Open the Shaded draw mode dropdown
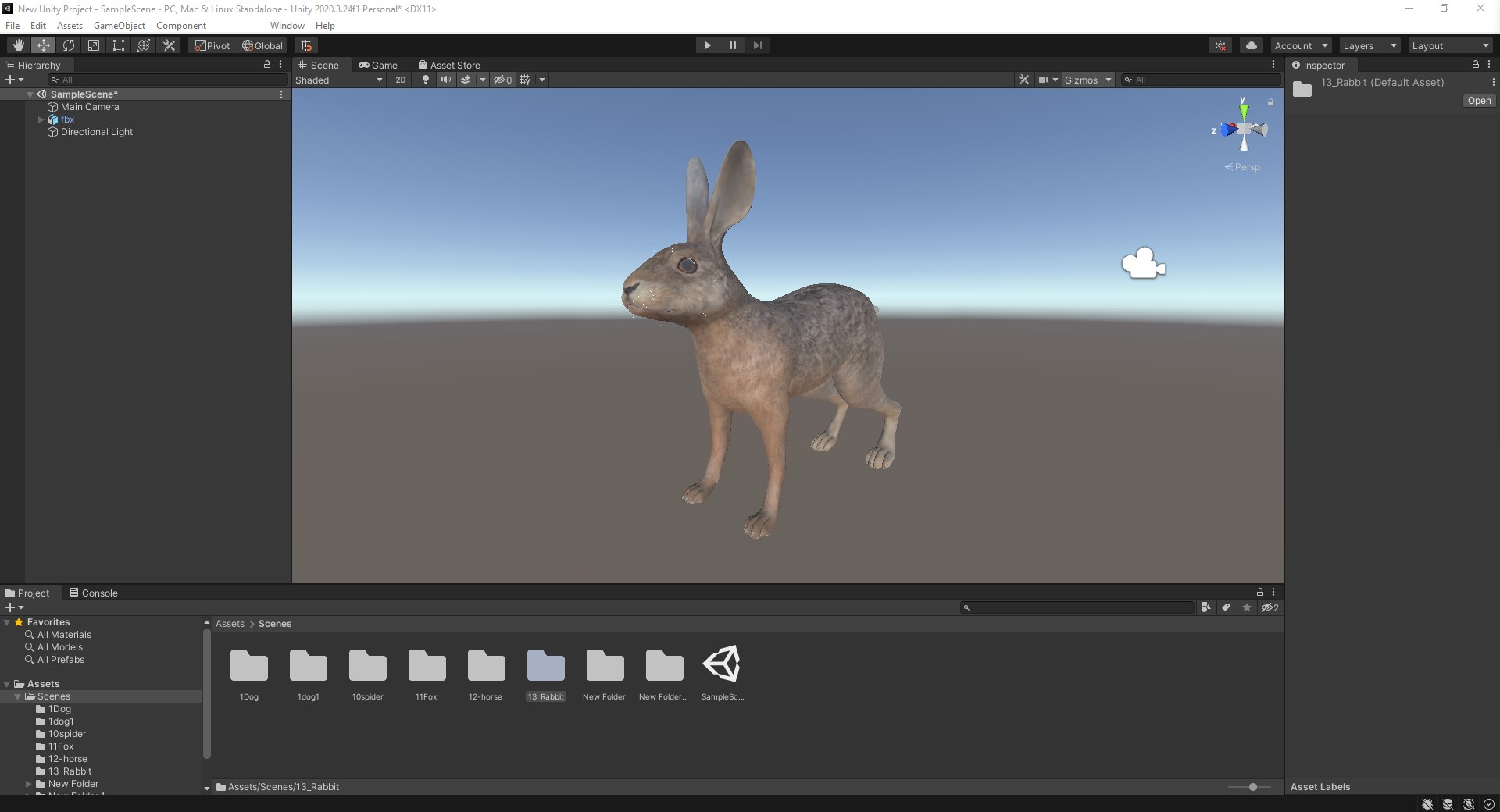This screenshot has height=812, width=1500. point(339,80)
